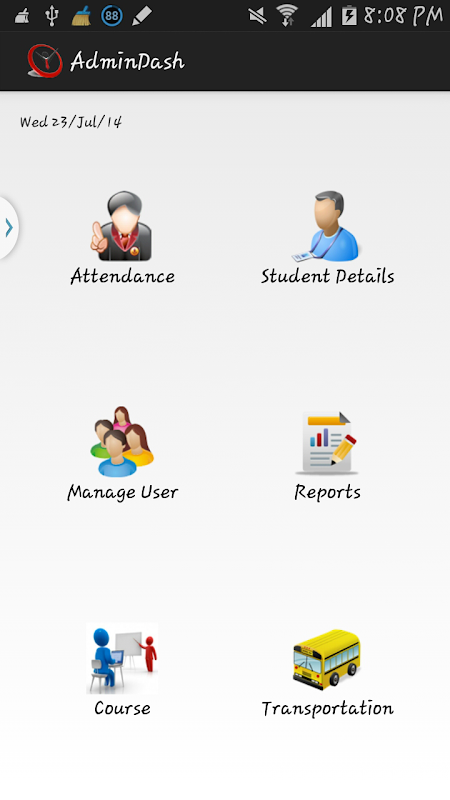Screen dimensions: 450x800
Task: Tap the Student Details text label
Action: [328, 276]
